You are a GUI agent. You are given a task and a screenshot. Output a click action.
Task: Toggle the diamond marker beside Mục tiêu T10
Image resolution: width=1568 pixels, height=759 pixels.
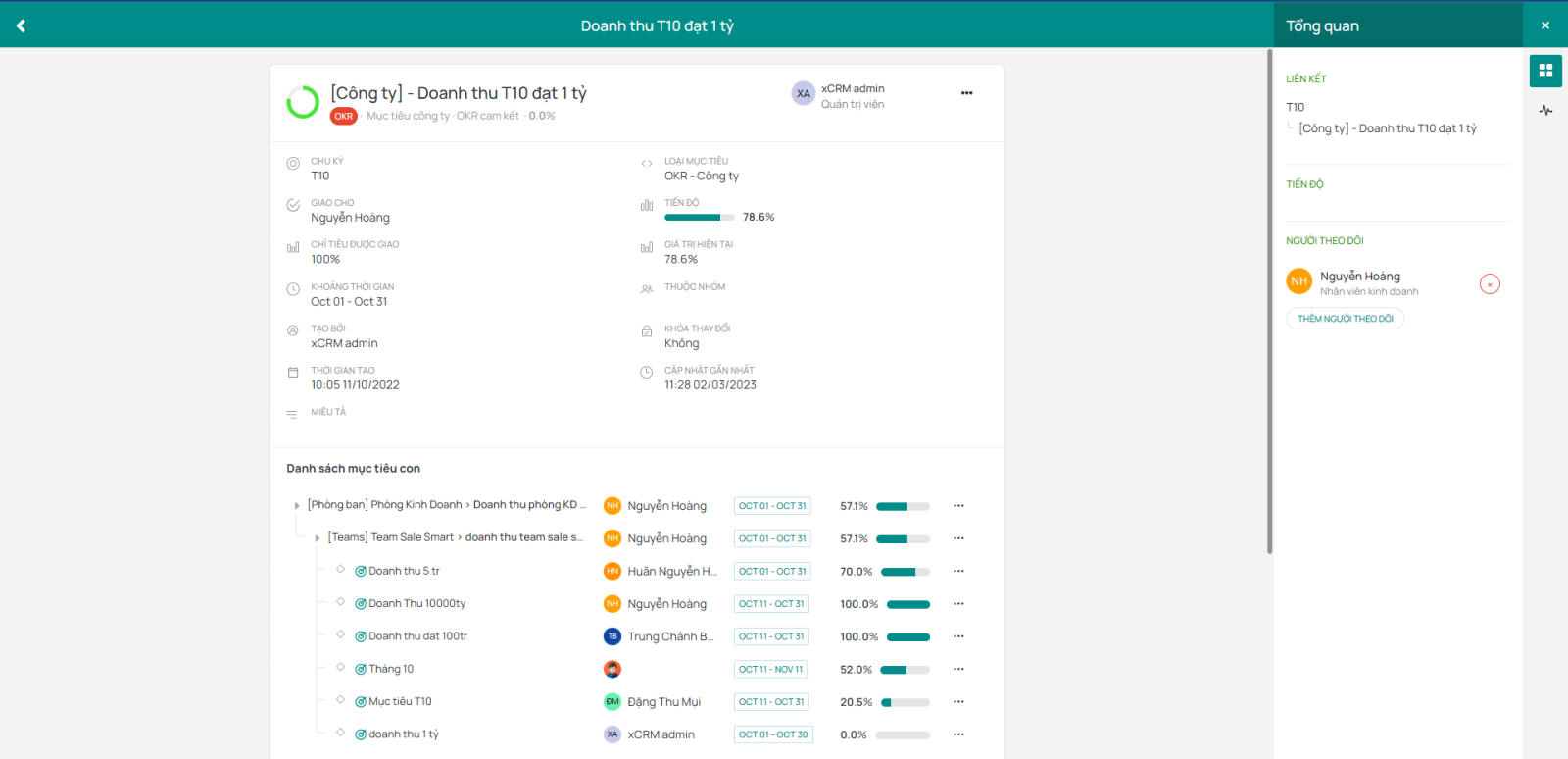(340, 700)
